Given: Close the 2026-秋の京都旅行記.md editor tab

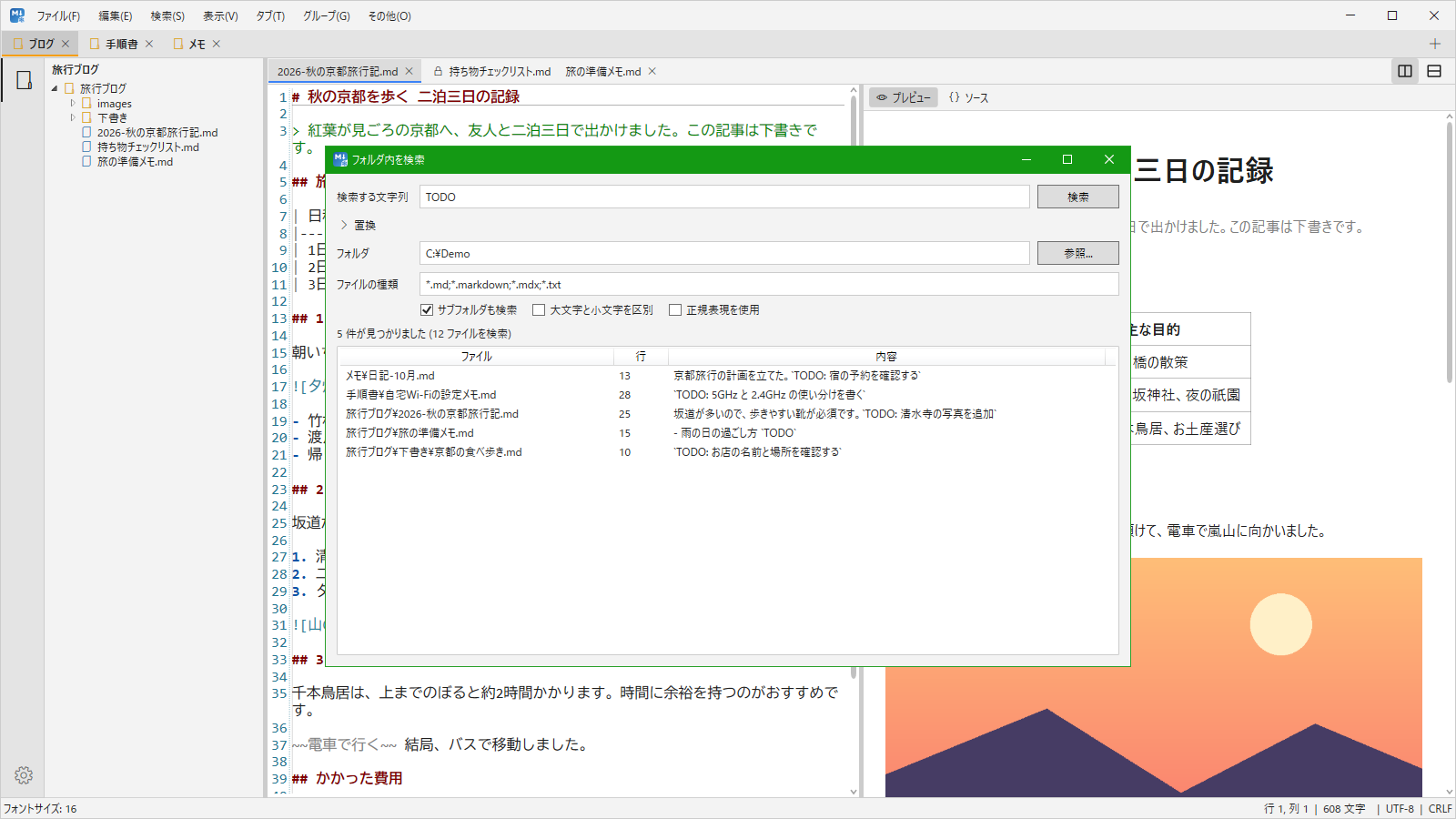Looking at the screenshot, I should coord(409,71).
